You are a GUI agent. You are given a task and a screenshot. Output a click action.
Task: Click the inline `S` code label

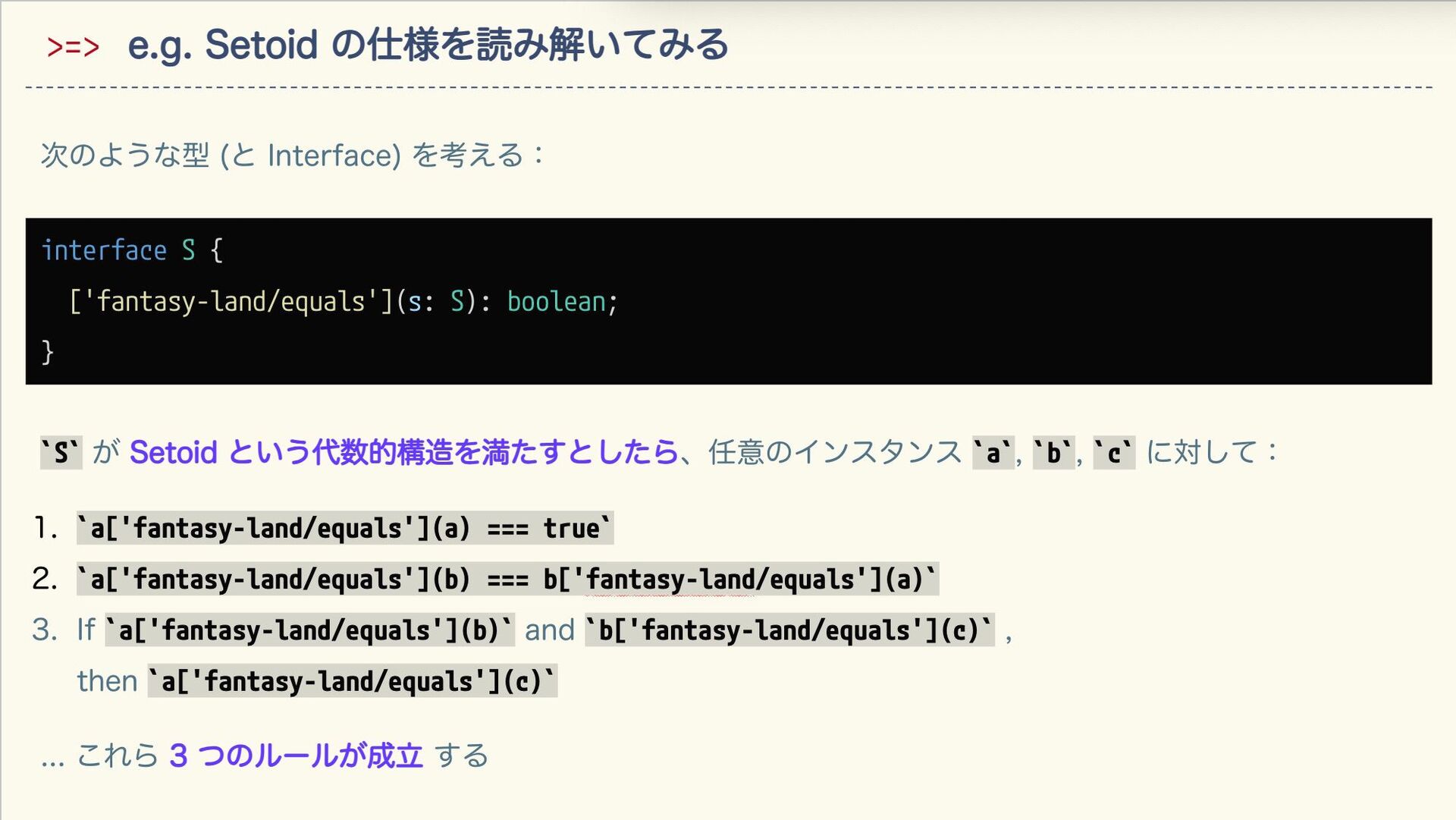click(61, 453)
